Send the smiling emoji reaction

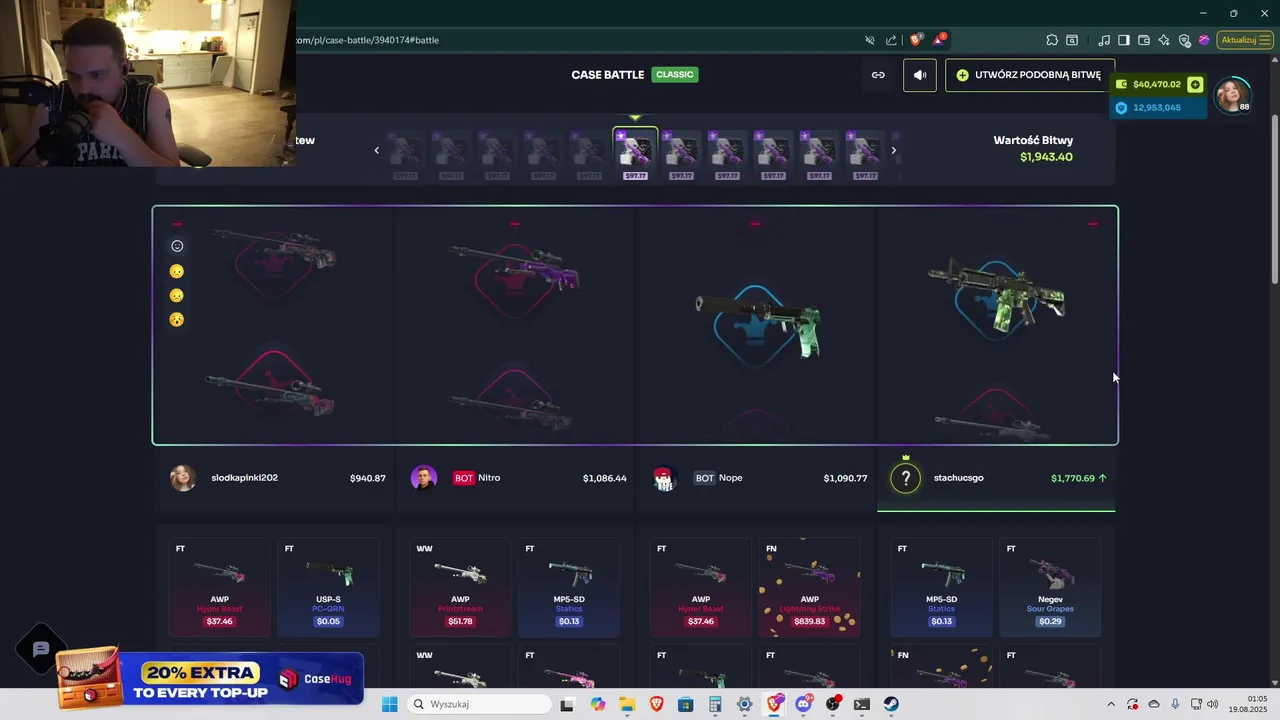pyautogui.click(x=177, y=246)
